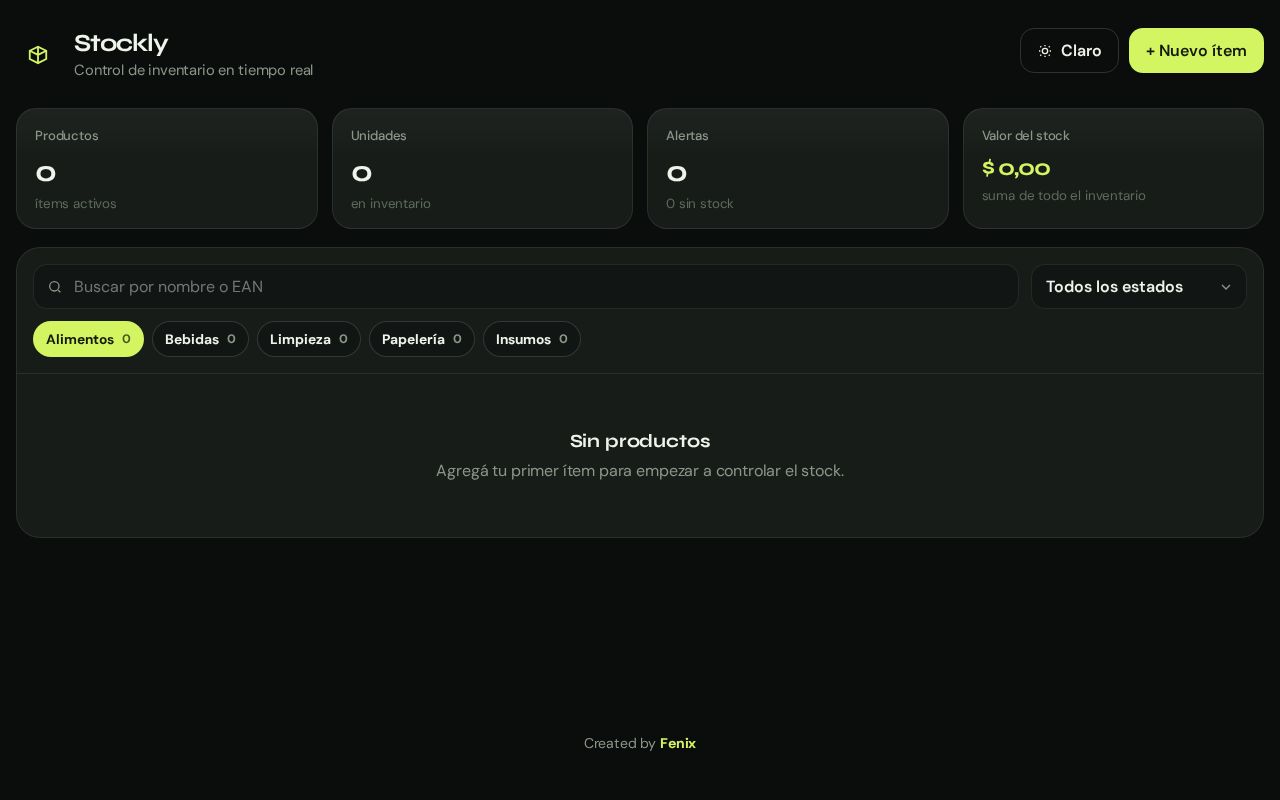Click "Agregá tu primer ítem" message
This screenshot has height=800, width=1280.
640,471
